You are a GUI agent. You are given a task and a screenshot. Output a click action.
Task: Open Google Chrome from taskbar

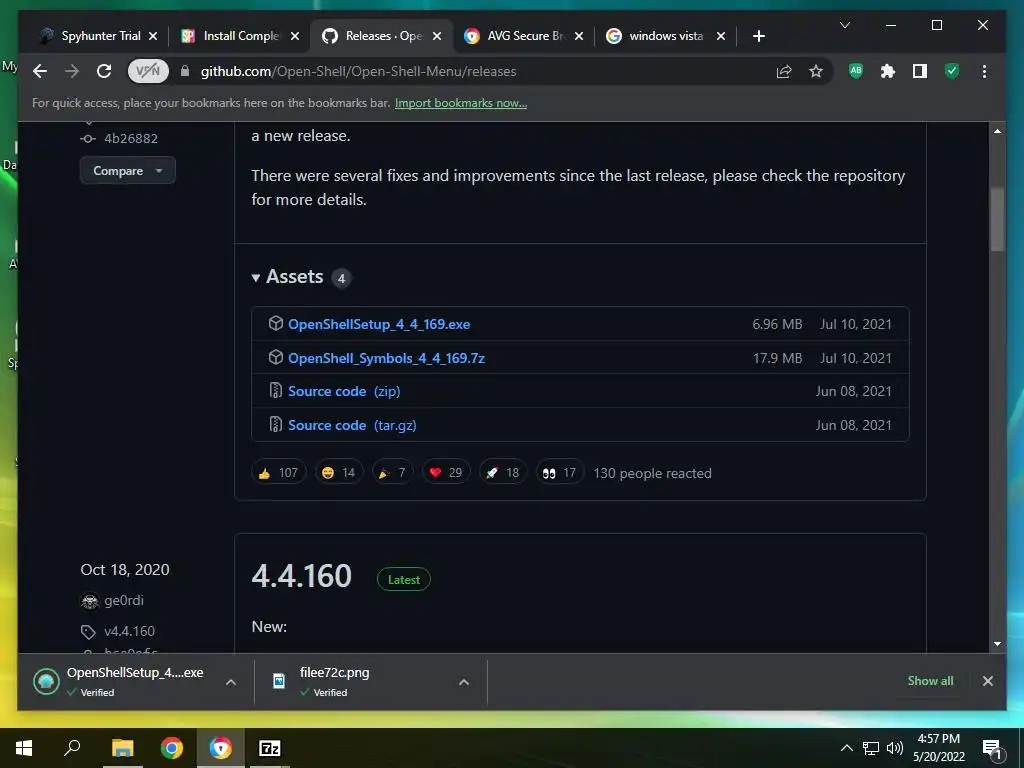[172, 748]
